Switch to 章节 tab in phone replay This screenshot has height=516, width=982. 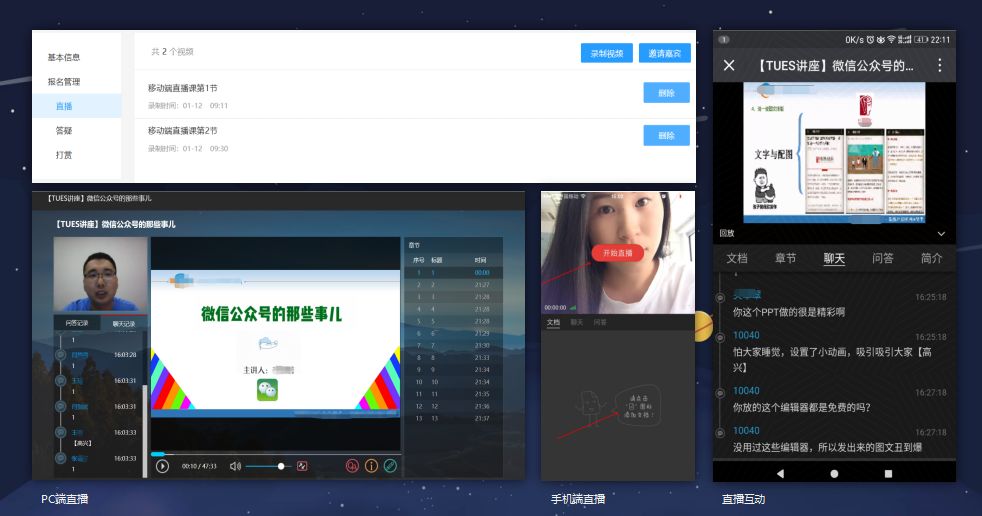pyautogui.click(x=785, y=258)
